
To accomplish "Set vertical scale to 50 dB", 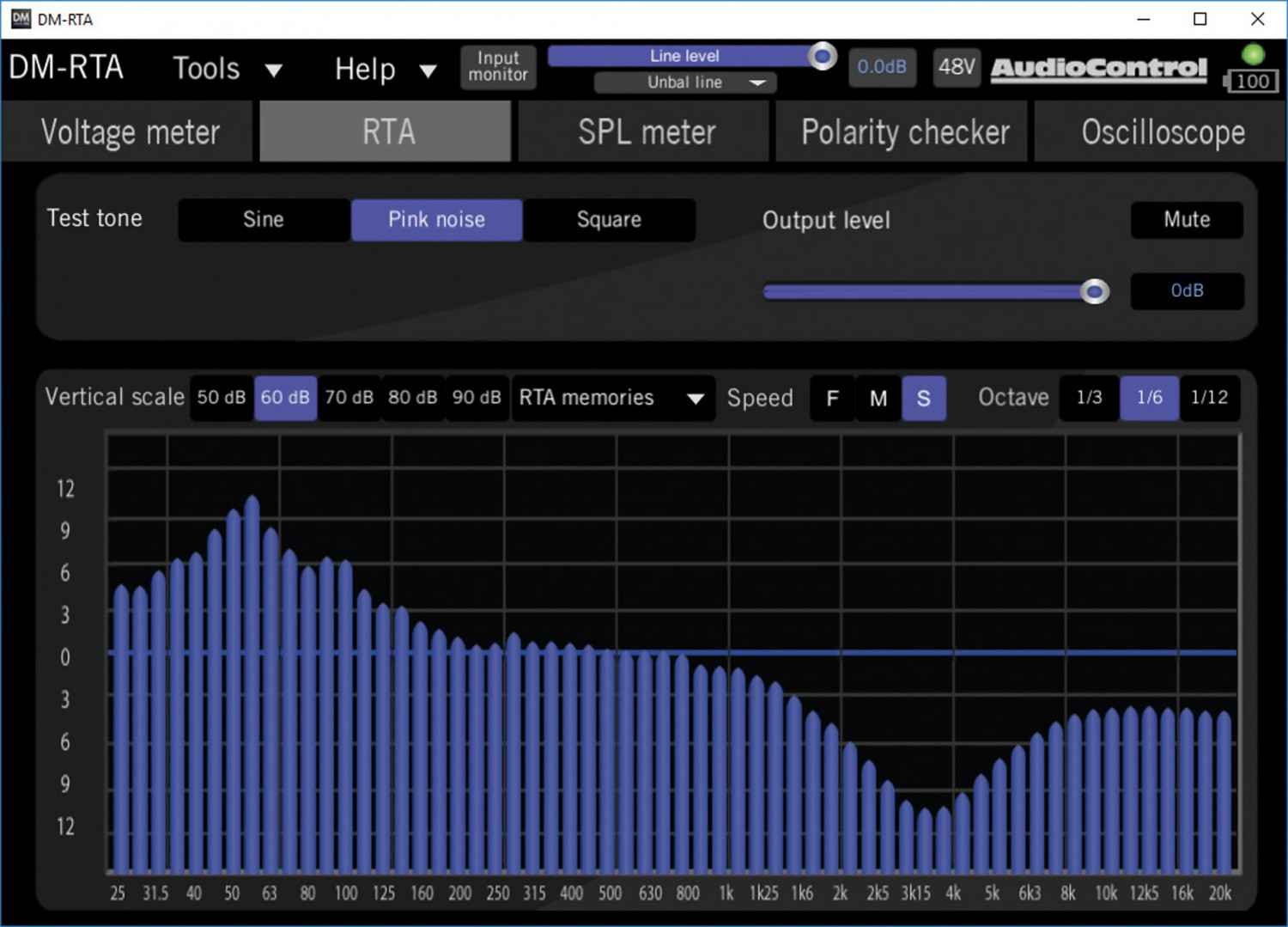I will 222,398.
